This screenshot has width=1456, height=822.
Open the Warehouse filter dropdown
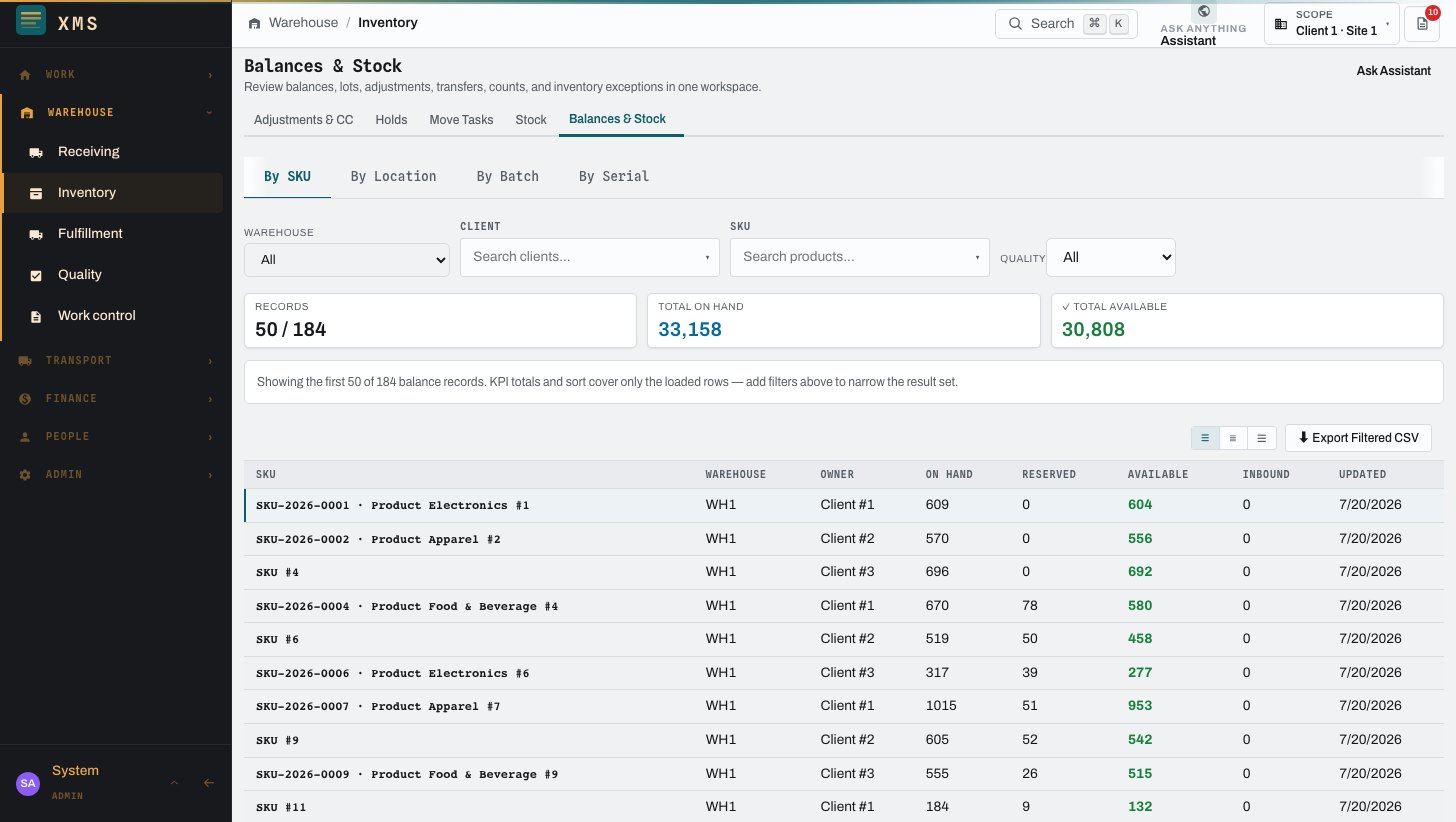point(347,259)
